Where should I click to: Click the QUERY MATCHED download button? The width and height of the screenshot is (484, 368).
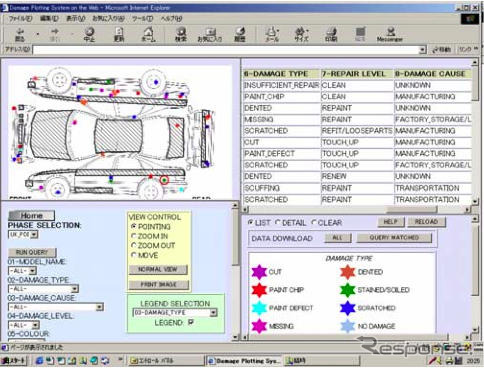[394, 238]
